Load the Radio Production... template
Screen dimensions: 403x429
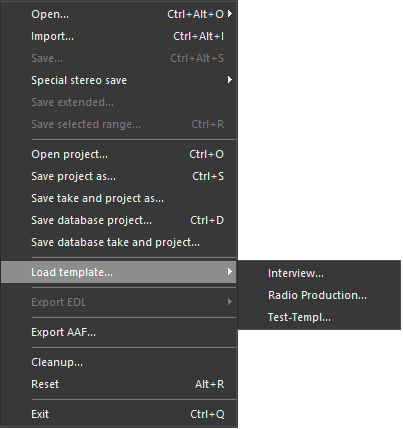(319, 295)
